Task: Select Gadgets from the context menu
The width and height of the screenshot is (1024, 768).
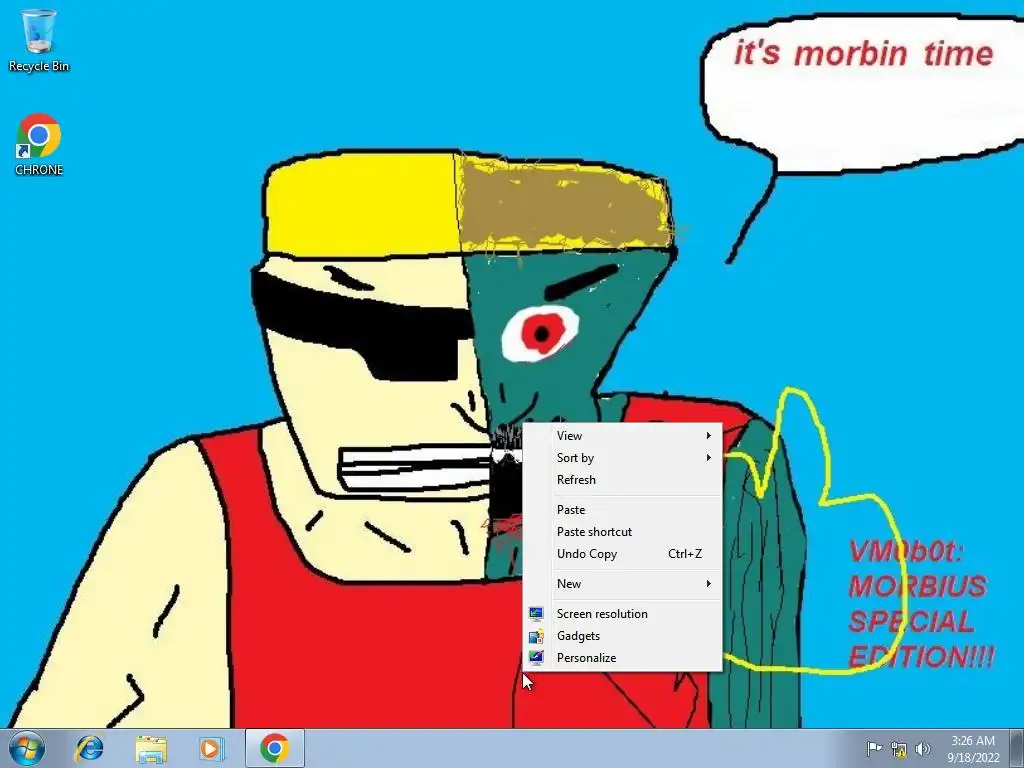Action: (x=622, y=636)
